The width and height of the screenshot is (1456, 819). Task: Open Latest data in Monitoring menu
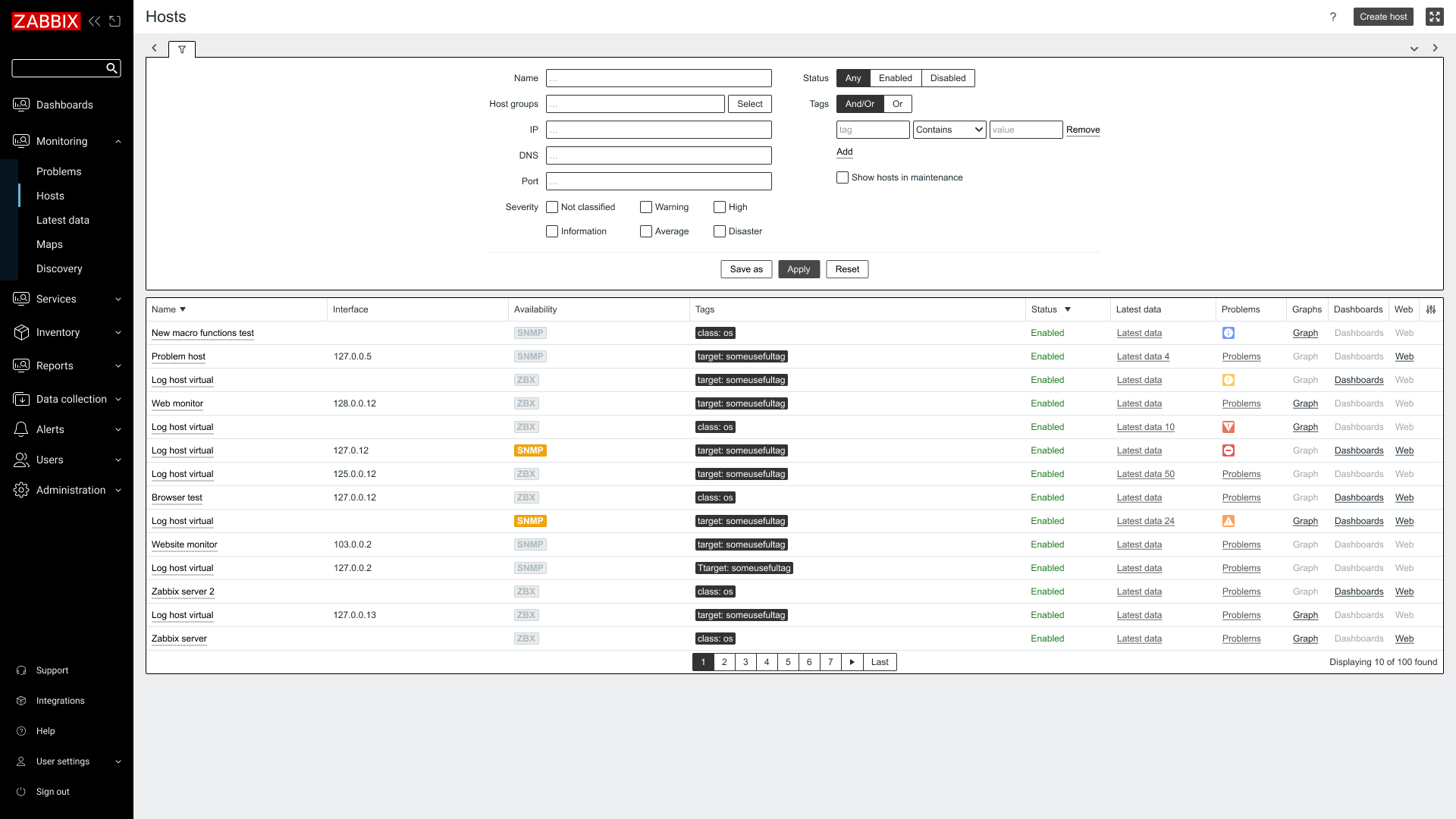point(63,220)
